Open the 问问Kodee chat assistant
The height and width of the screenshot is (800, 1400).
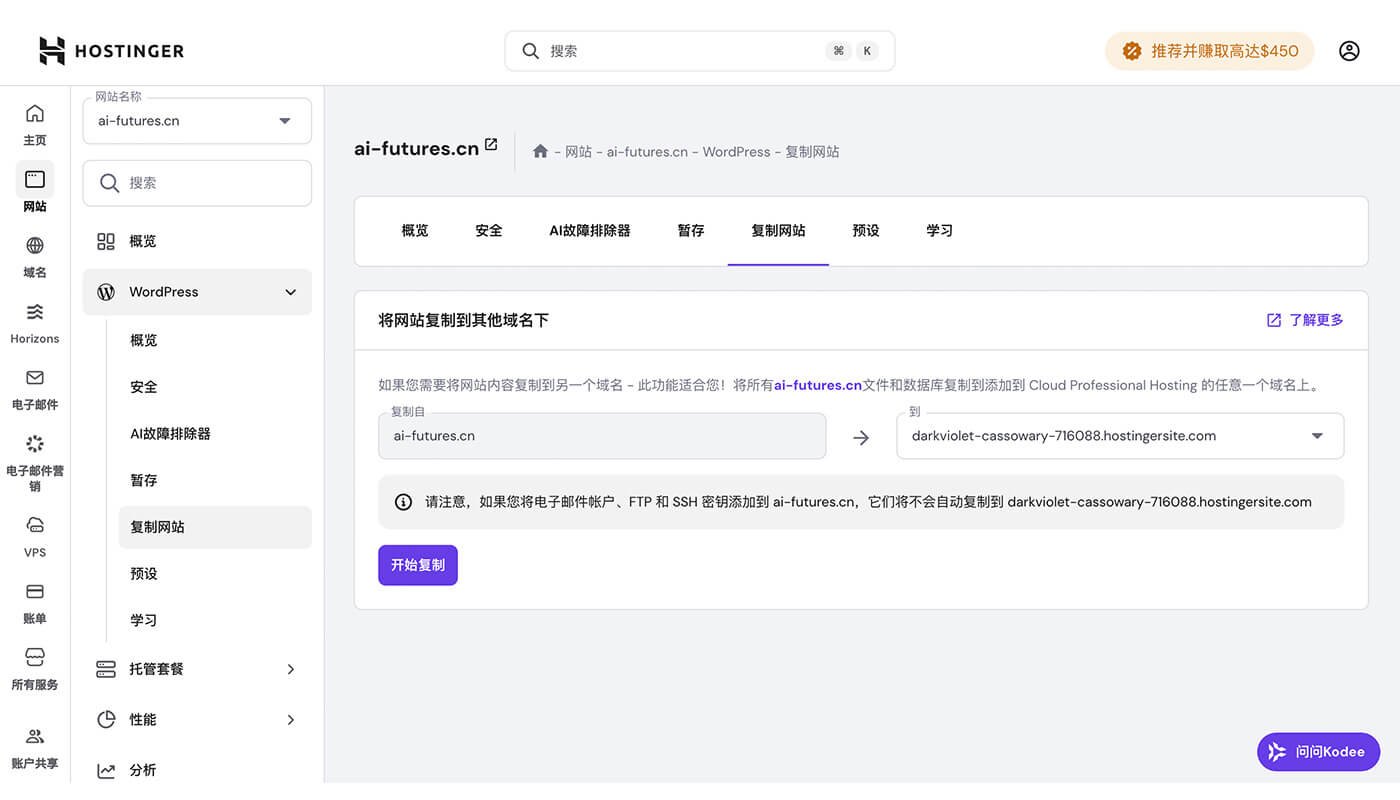pos(1318,751)
